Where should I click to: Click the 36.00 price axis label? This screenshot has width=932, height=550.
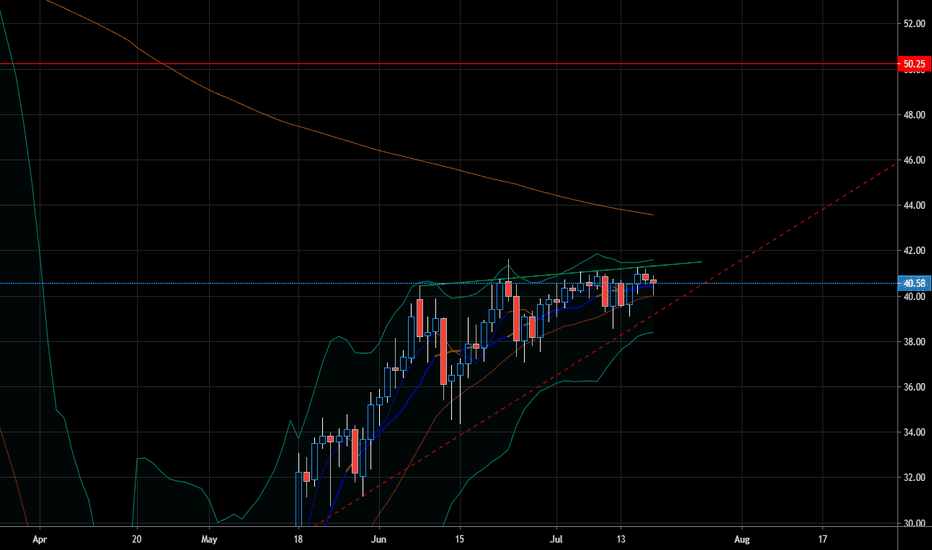(x=914, y=387)
